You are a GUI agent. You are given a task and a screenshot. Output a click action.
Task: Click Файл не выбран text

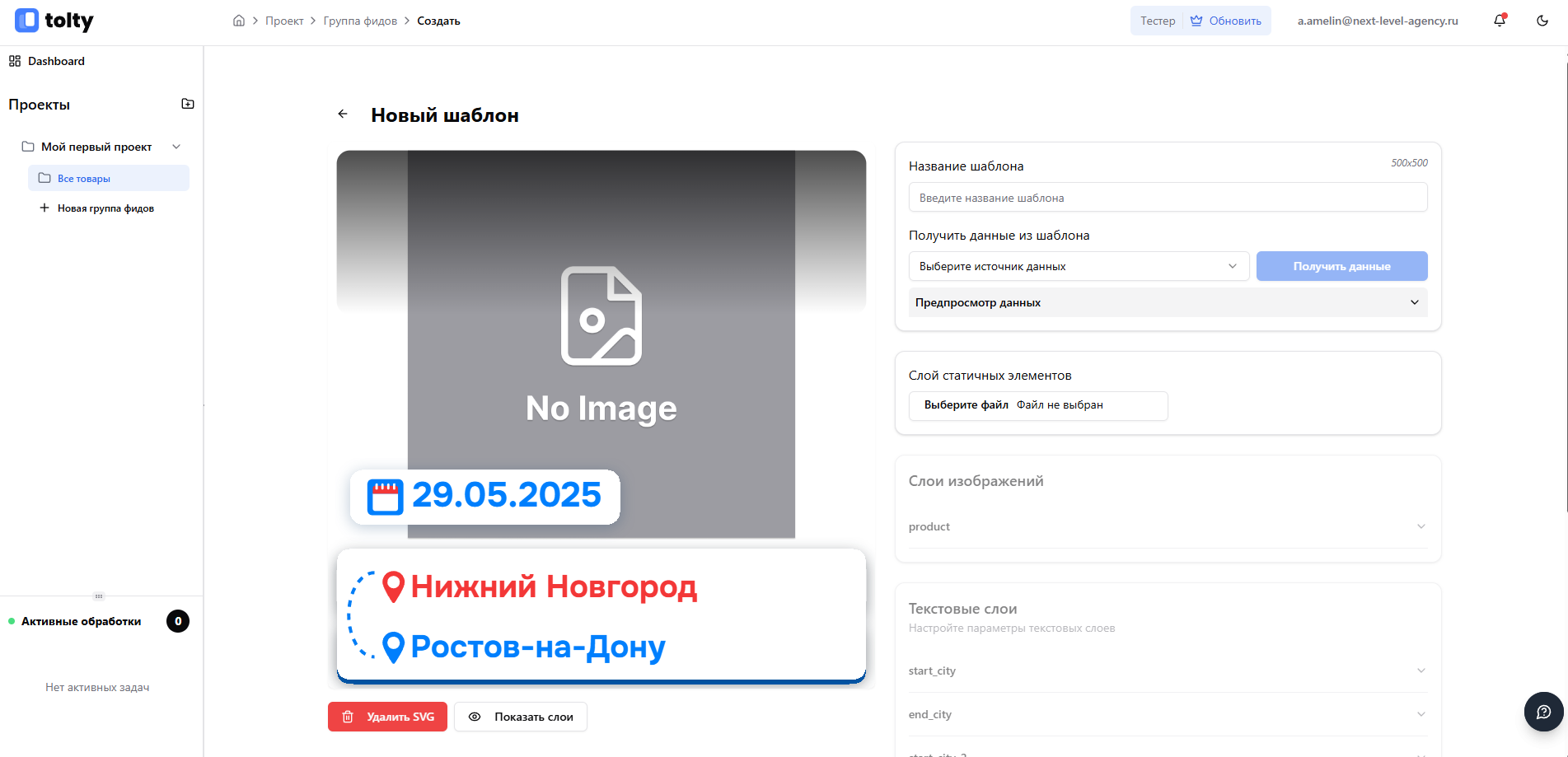1060,404
